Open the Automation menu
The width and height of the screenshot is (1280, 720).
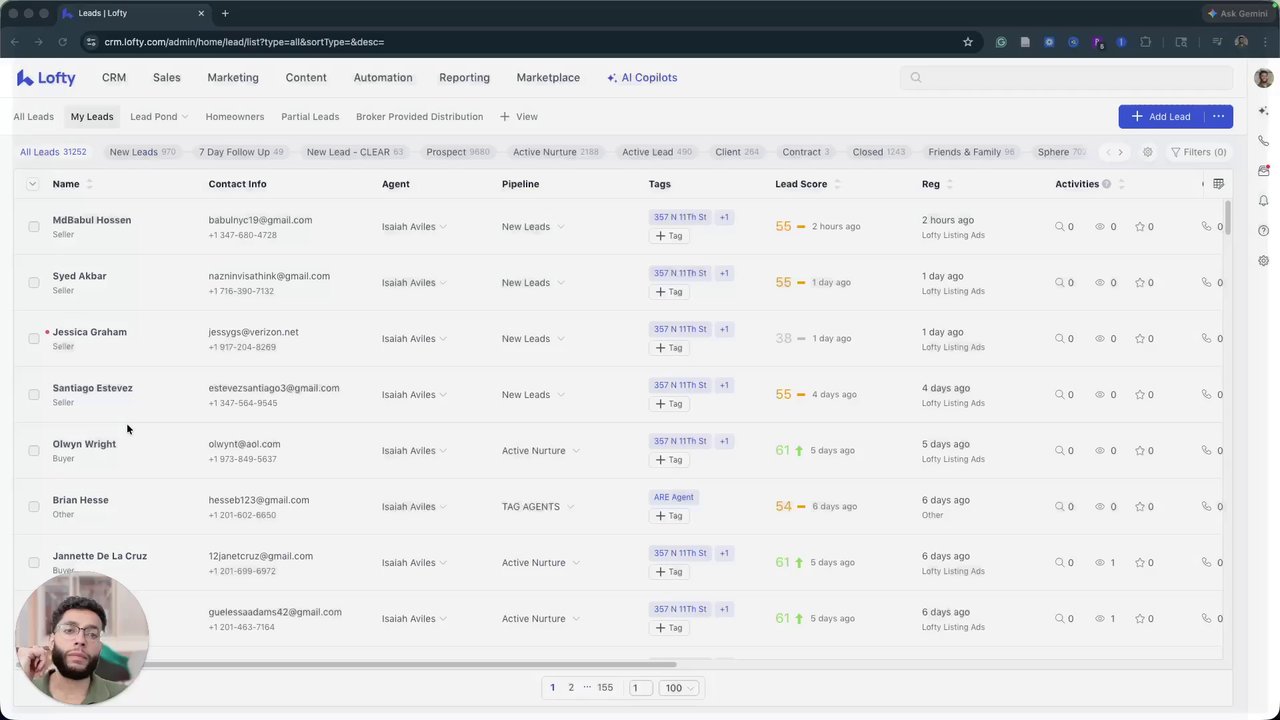click(x=383, y=78)
